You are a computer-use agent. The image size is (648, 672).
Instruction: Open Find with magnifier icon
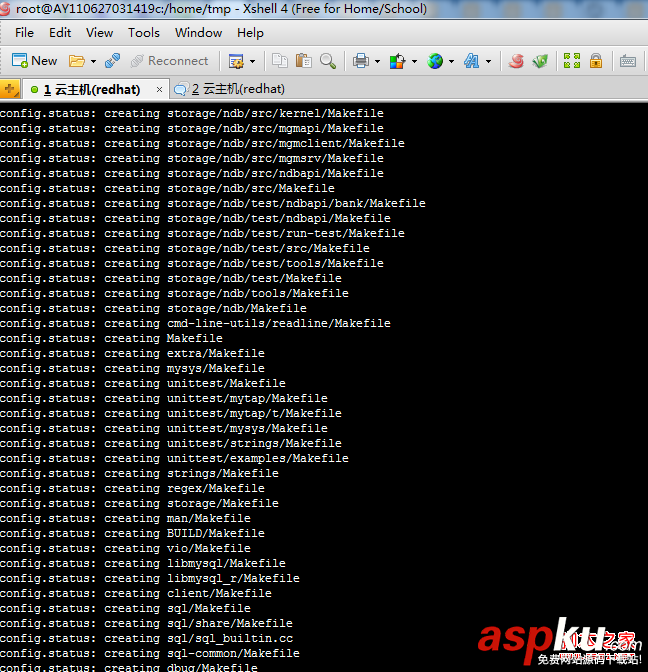coord(328,61)
